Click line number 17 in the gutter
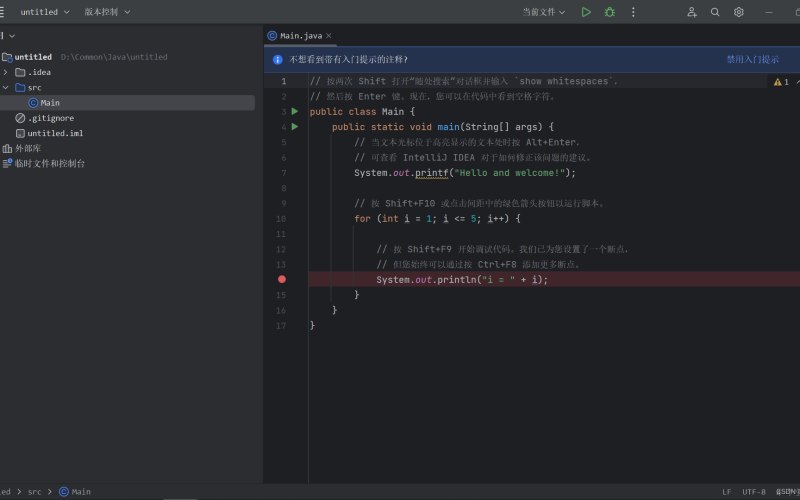The width and height of the screenshot is (800, 500). tap(281, 326)
